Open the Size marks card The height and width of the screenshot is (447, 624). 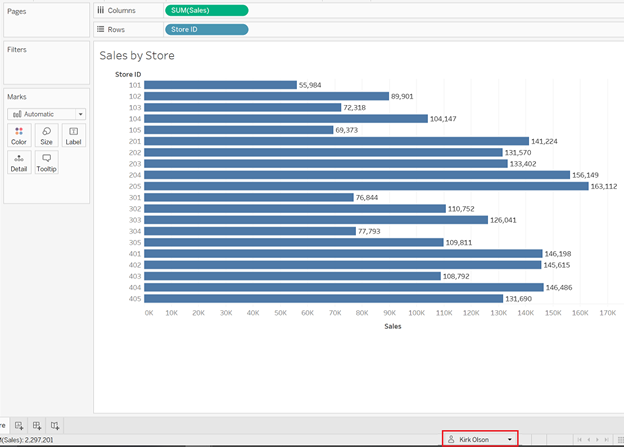[x=46, y=136]
